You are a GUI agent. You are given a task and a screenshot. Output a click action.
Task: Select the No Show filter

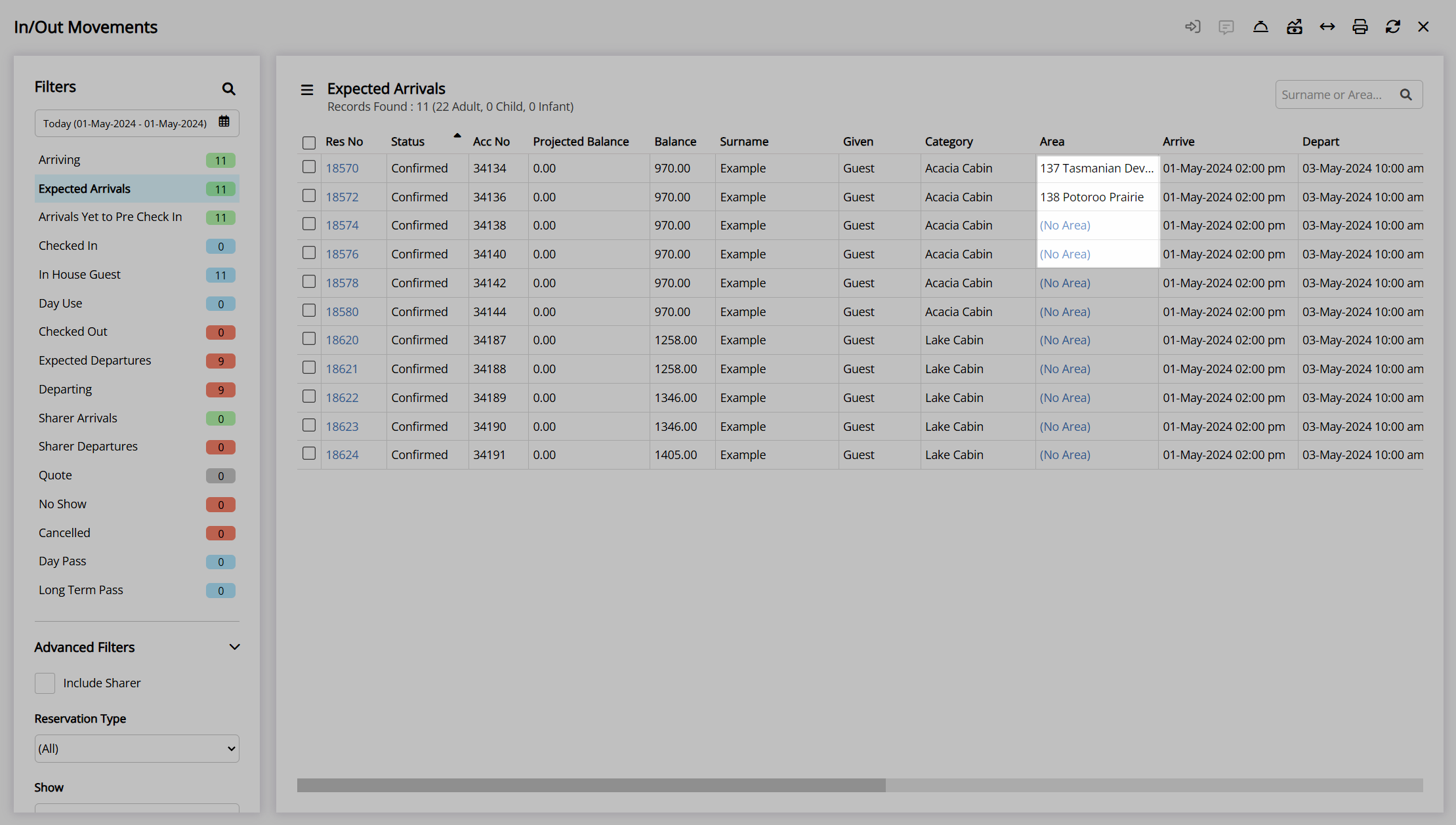coord(137,504)
